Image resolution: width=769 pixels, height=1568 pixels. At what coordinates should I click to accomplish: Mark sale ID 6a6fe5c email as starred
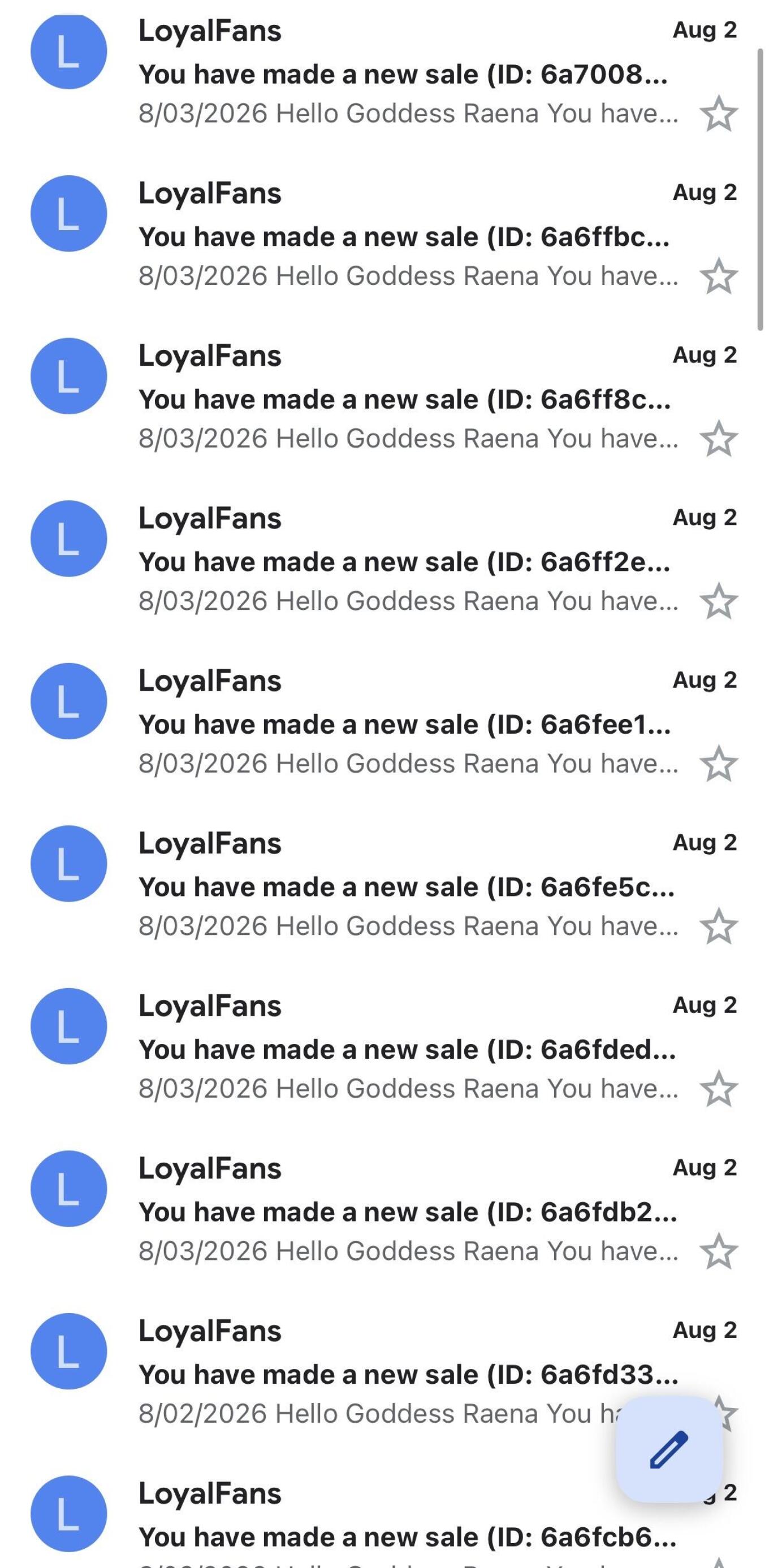(719, 926)
